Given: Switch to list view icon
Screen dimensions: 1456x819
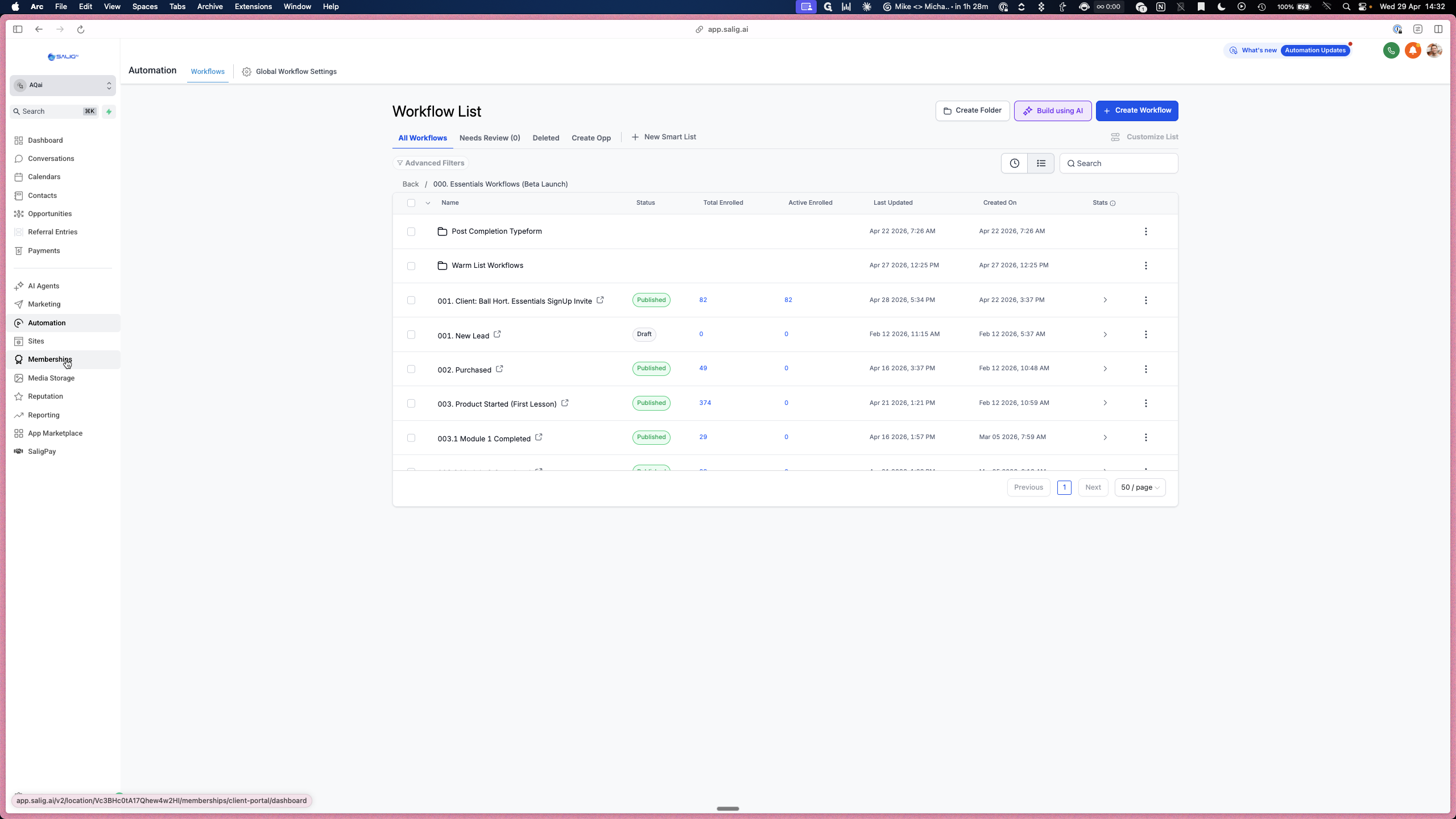Looking at the screenshot, I should 1041,163.
